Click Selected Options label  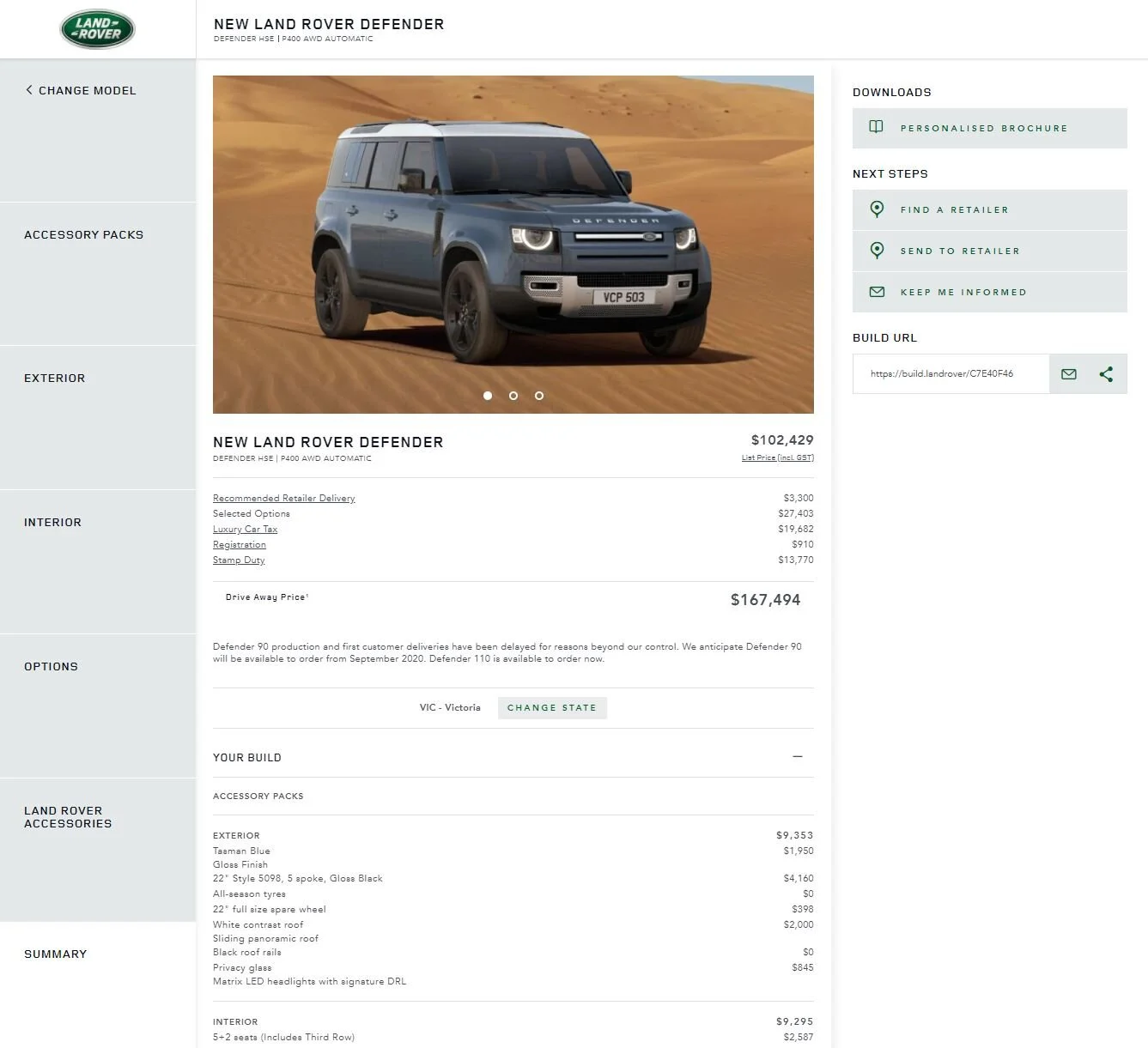pyautogui.click(x=252, y=513)
